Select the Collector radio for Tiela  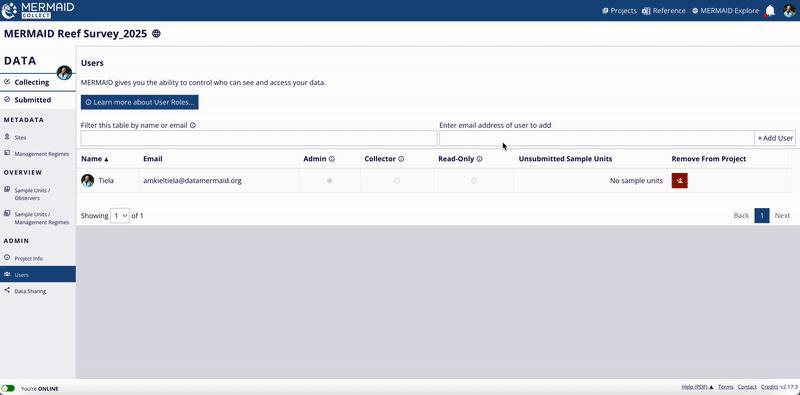click(x=397, y=181)
